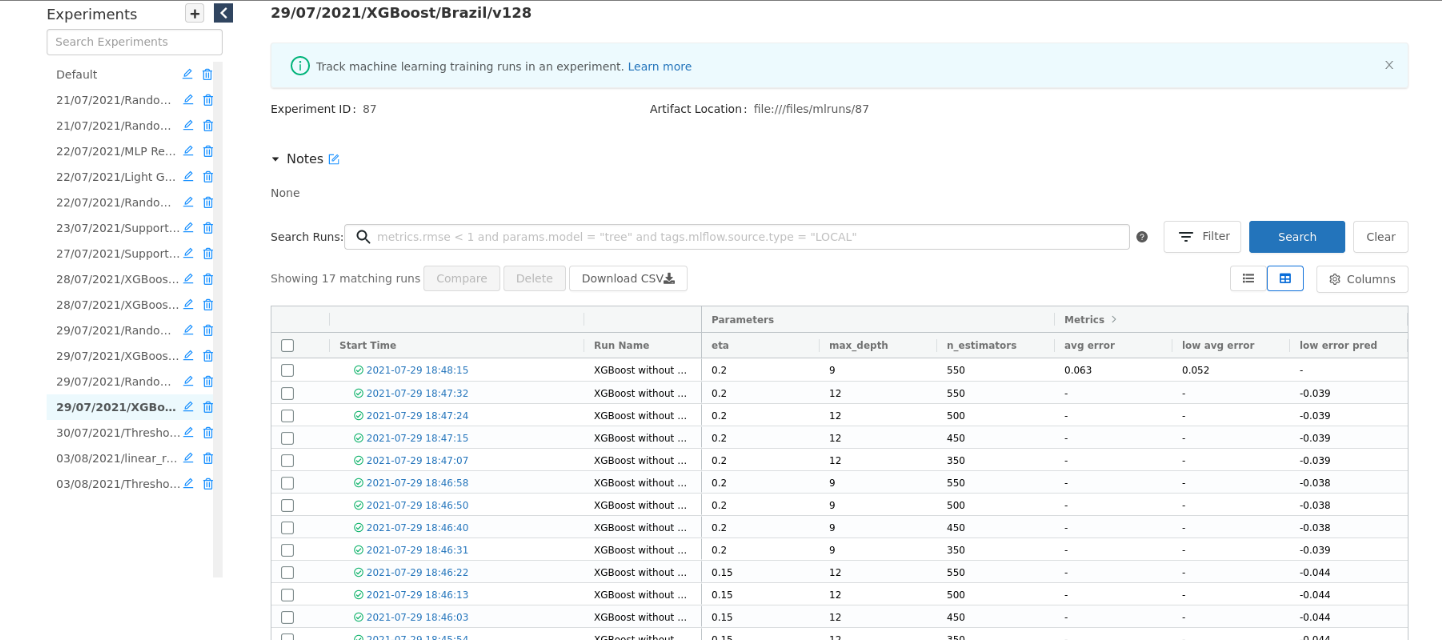The width and height of the screenshot is (1442, 640).
Task: Open the run started 2021-07-29 18:46:58
Action: pyautogui.click(x=417, y=483)
